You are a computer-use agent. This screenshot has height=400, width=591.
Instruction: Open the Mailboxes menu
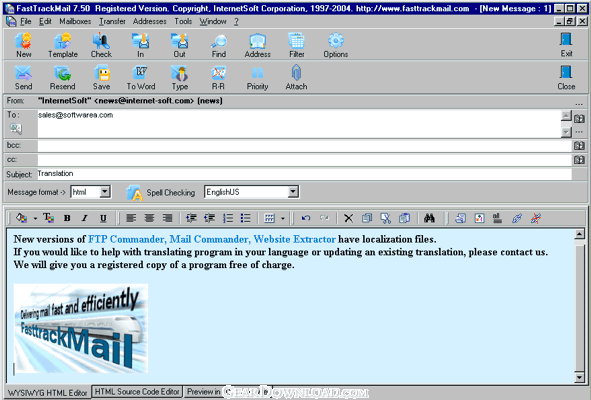click(75, 21)
